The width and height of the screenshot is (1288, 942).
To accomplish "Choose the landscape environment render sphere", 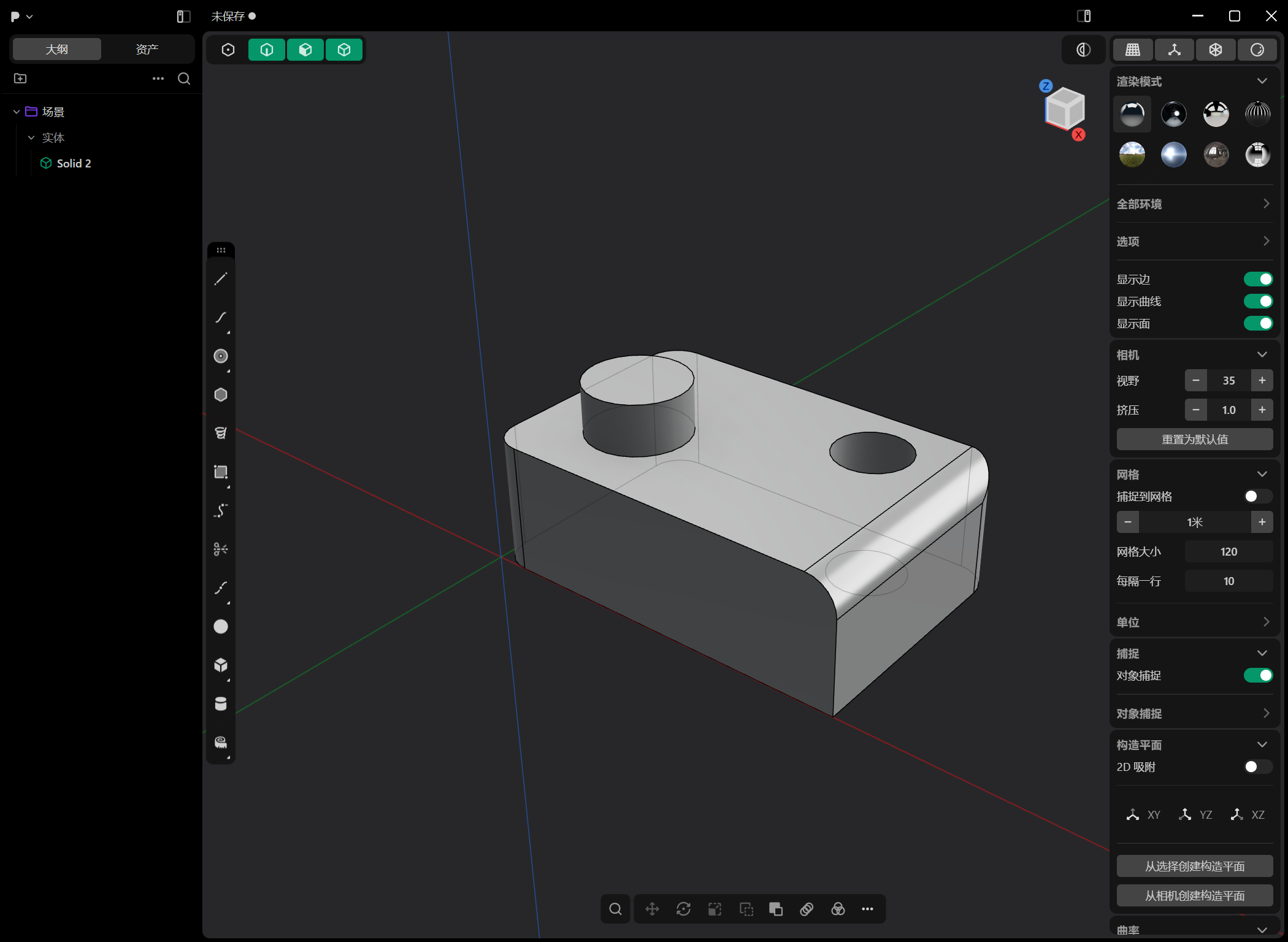I will 1132,155.
